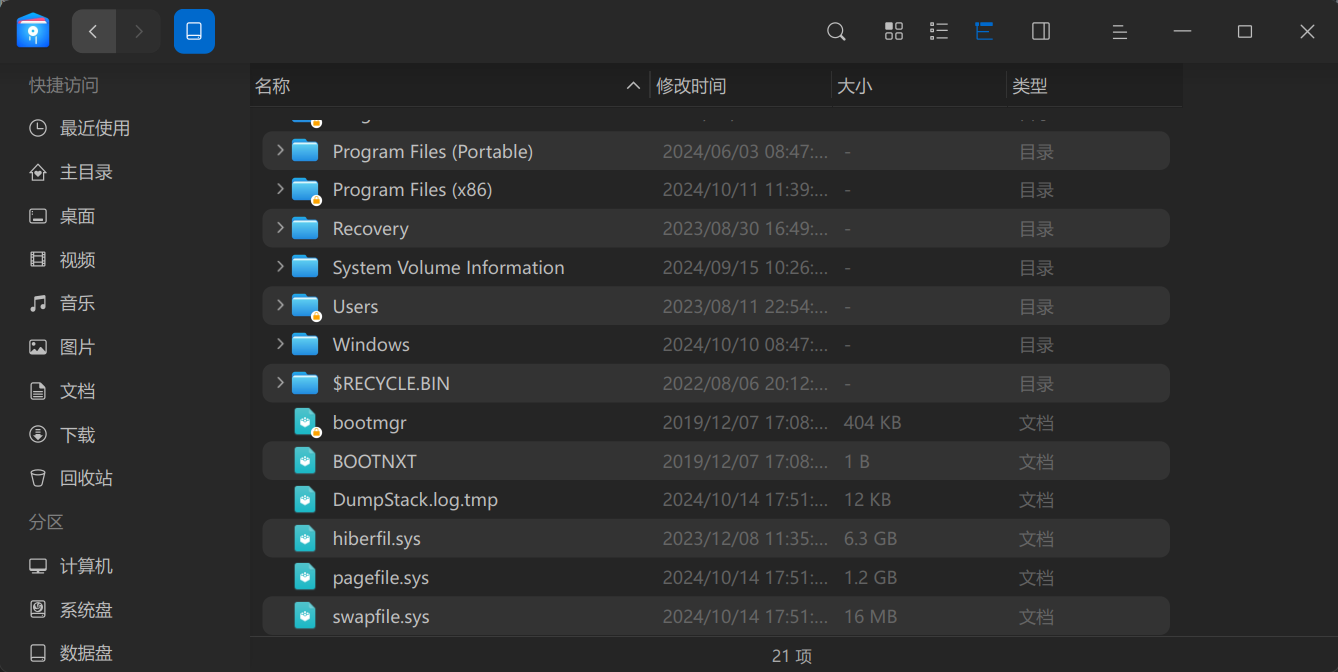Expand the Windows folder chevron
This screenshot has width=1338, height=672.
coord(280,344)
